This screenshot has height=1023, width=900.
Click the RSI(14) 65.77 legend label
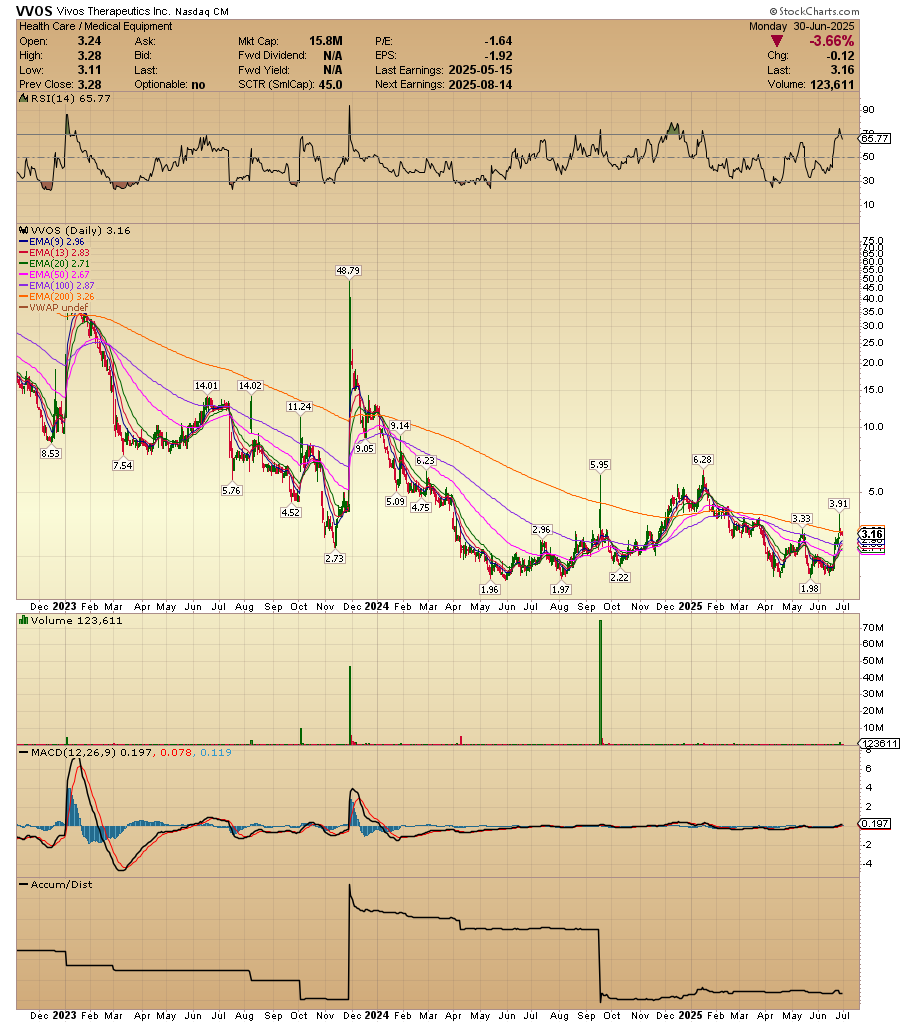tap(70, 99)
